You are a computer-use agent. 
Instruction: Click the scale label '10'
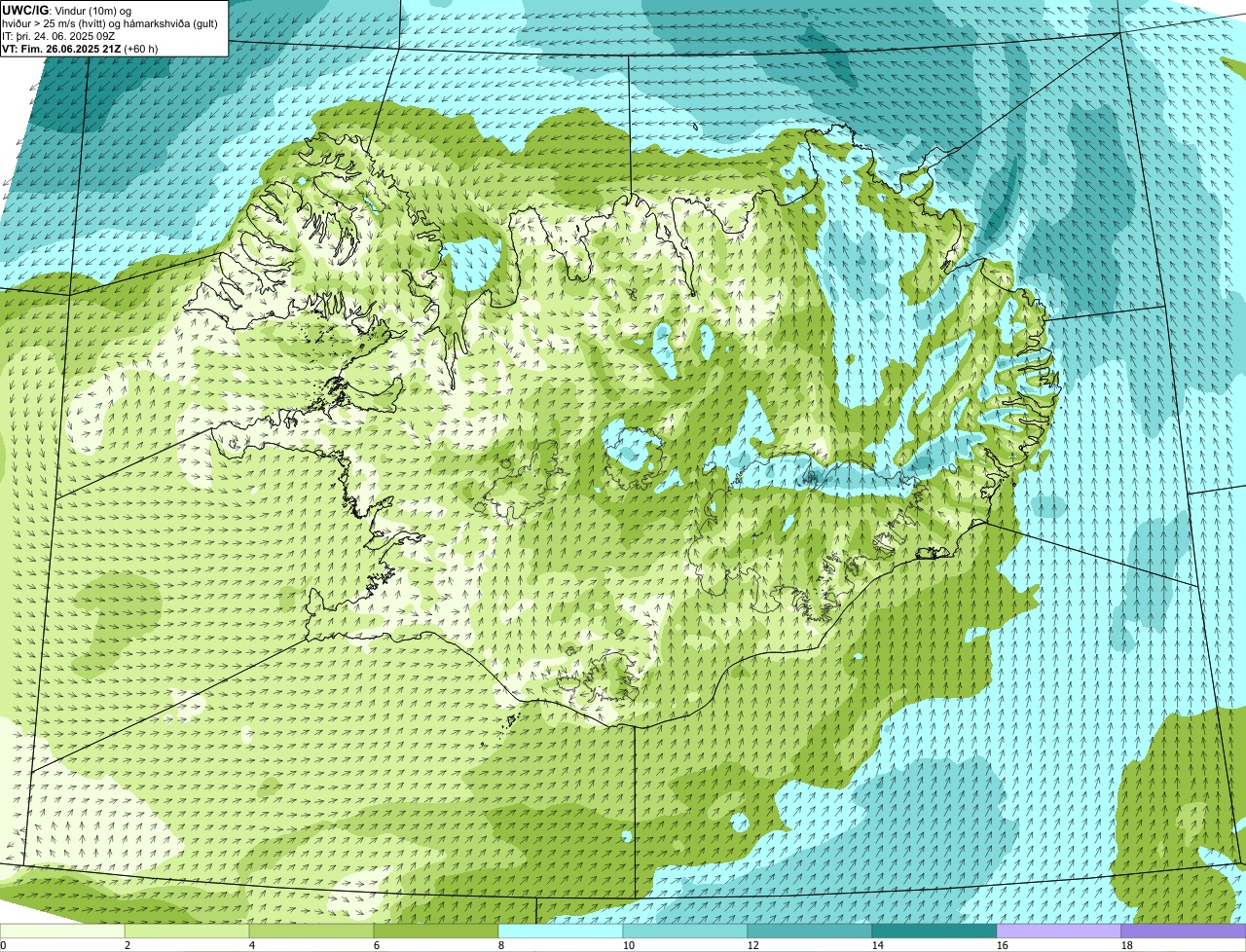(629, 945)
